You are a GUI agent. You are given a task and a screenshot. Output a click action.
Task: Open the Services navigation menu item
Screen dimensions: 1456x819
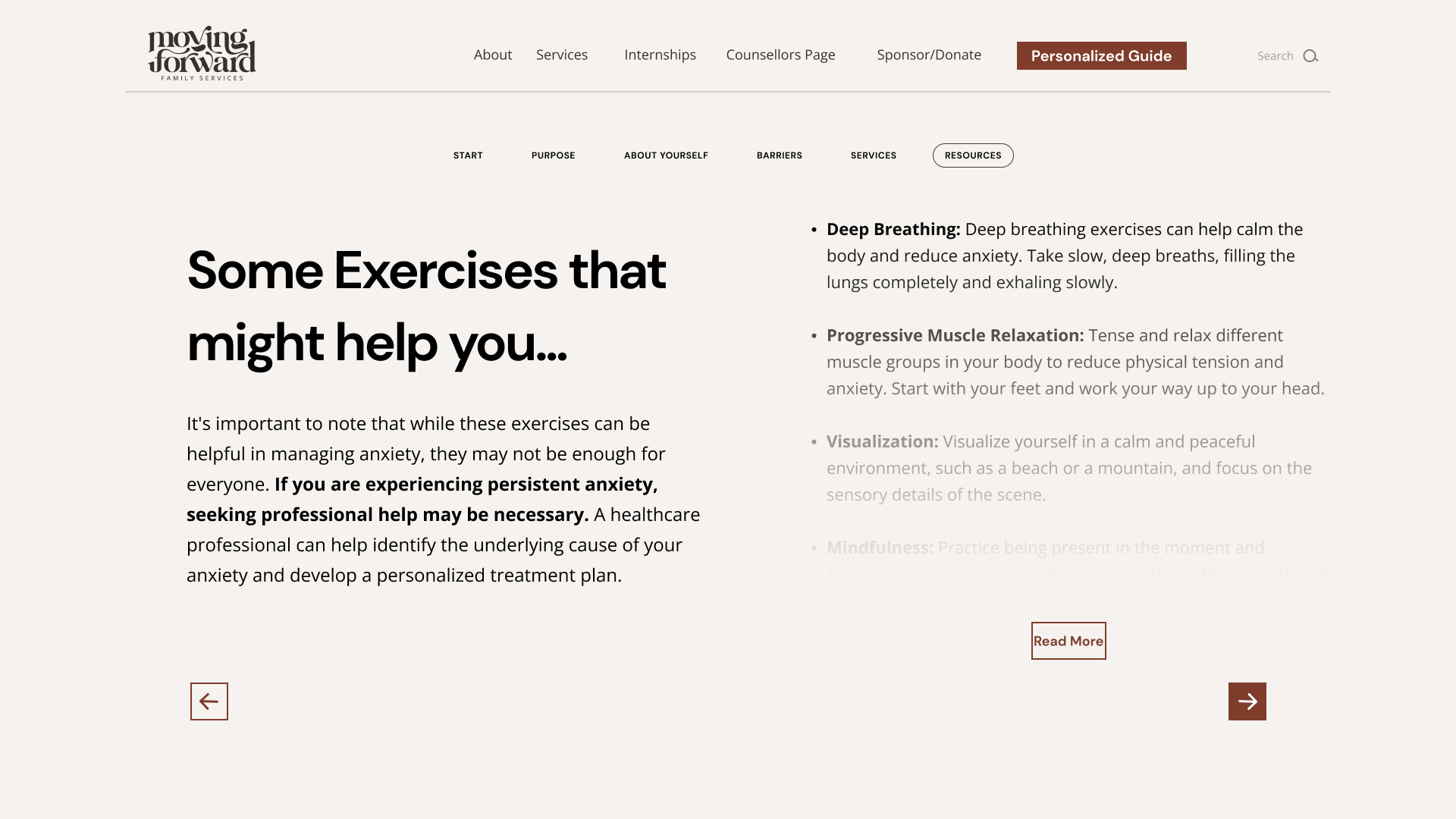[x=562, y=54]
